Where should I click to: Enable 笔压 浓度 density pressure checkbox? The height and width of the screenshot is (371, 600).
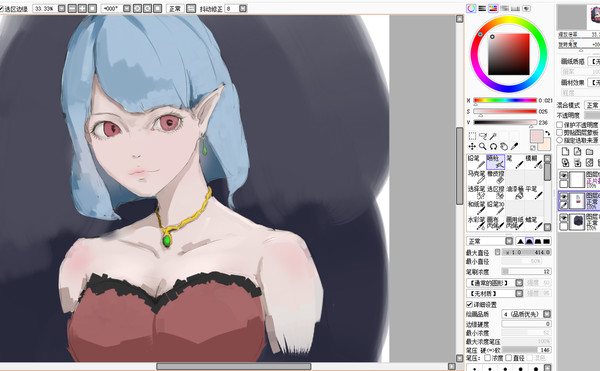tap(488, 358)
